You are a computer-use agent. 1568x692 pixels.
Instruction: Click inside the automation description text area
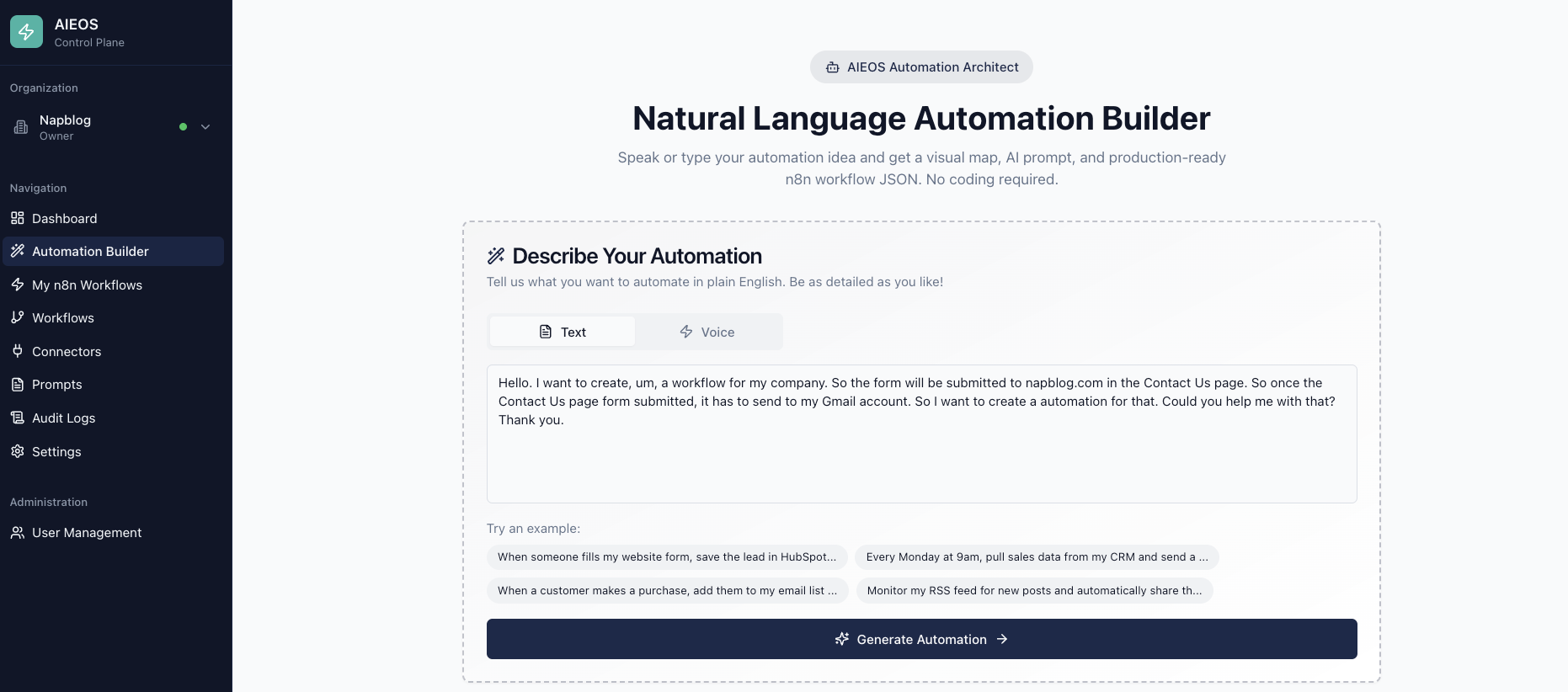coord(921,434)
